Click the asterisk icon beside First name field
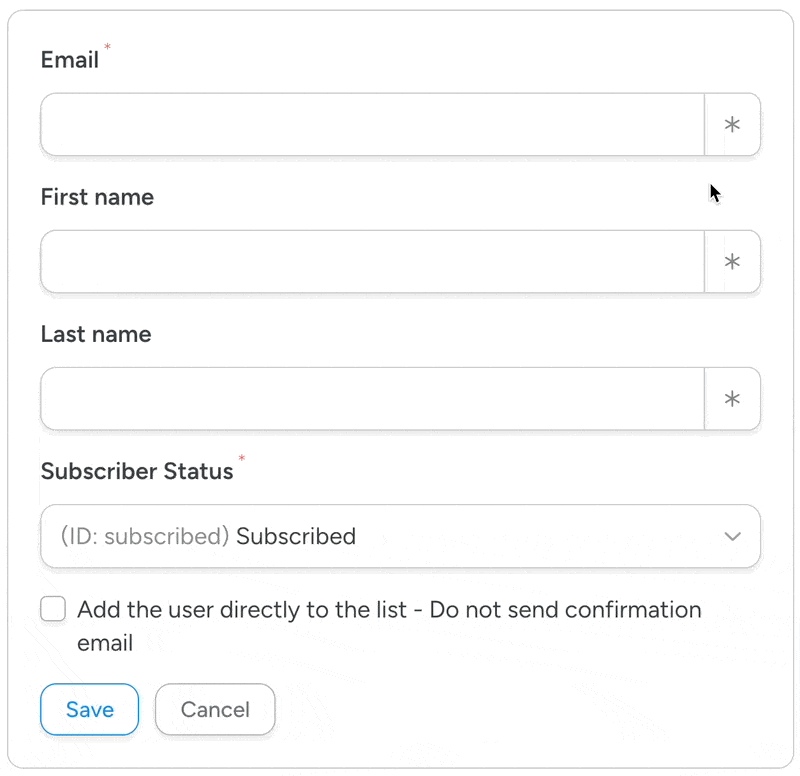This screenshot has width=800, height=776. pyautogui.click(x=732, y=262)
